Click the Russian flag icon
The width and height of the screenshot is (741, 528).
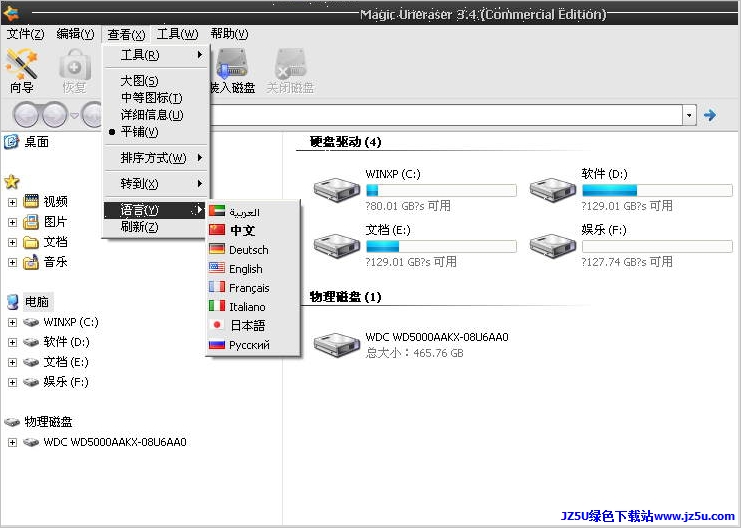coord(217,345)
